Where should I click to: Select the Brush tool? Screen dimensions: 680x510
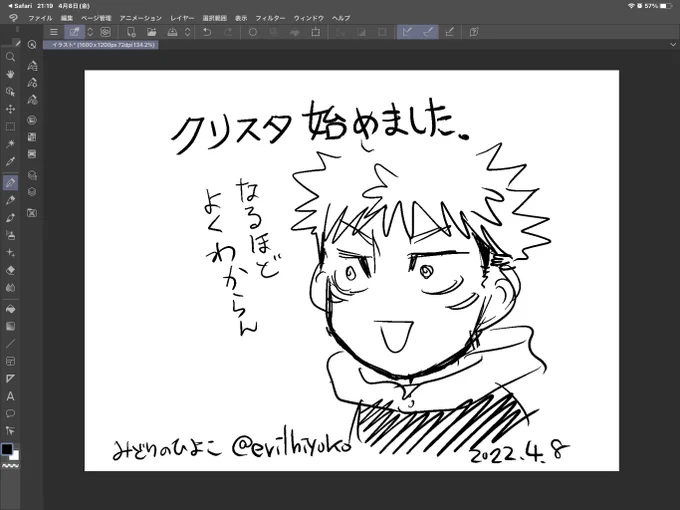coord(10,217)
